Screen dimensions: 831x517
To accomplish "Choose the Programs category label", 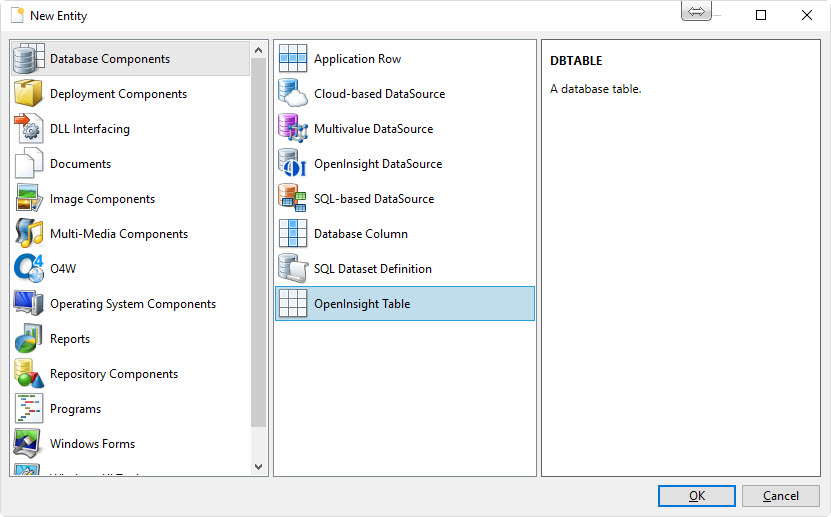I will point(75,408).
